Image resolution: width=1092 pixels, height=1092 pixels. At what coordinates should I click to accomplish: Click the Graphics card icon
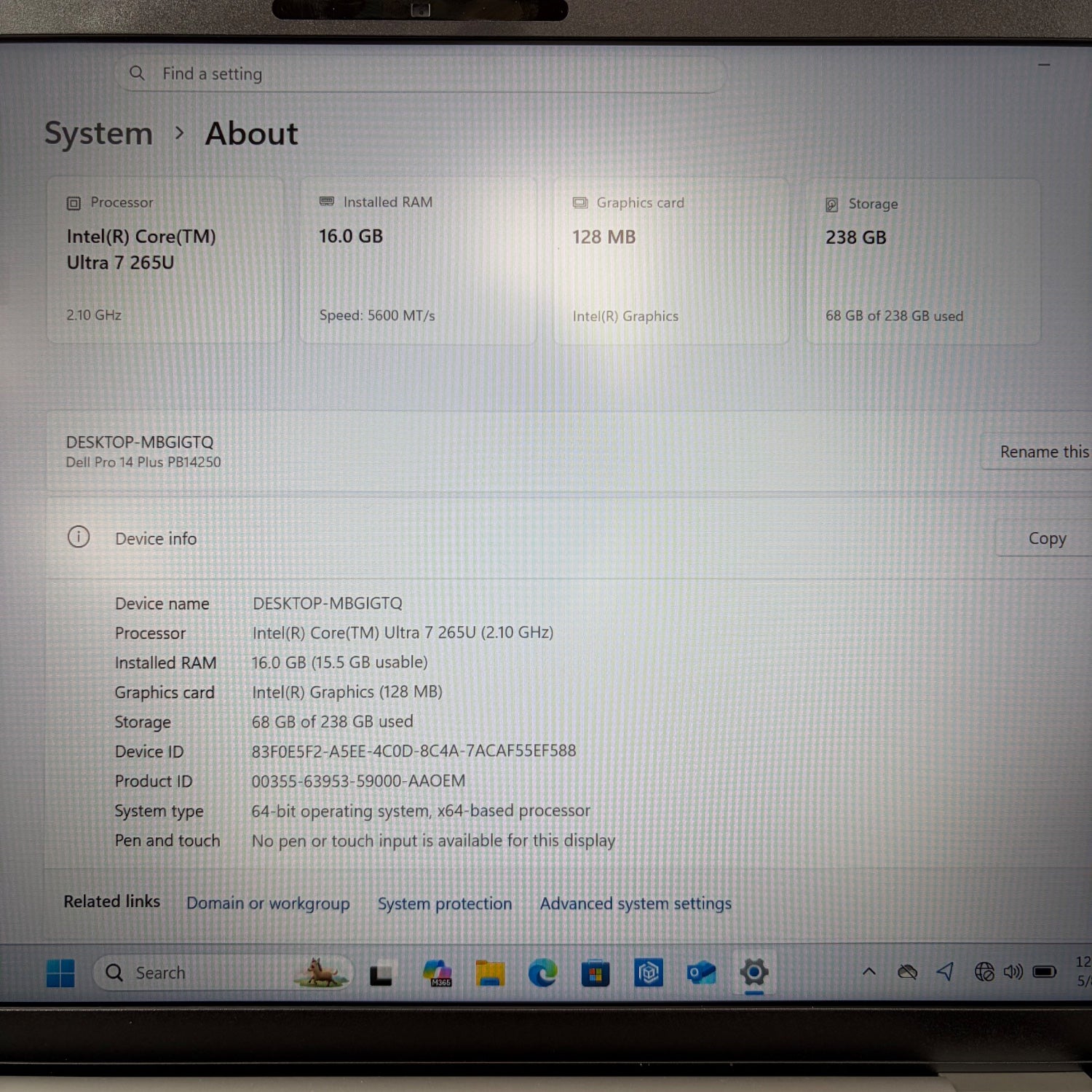(x=580, y=203)
